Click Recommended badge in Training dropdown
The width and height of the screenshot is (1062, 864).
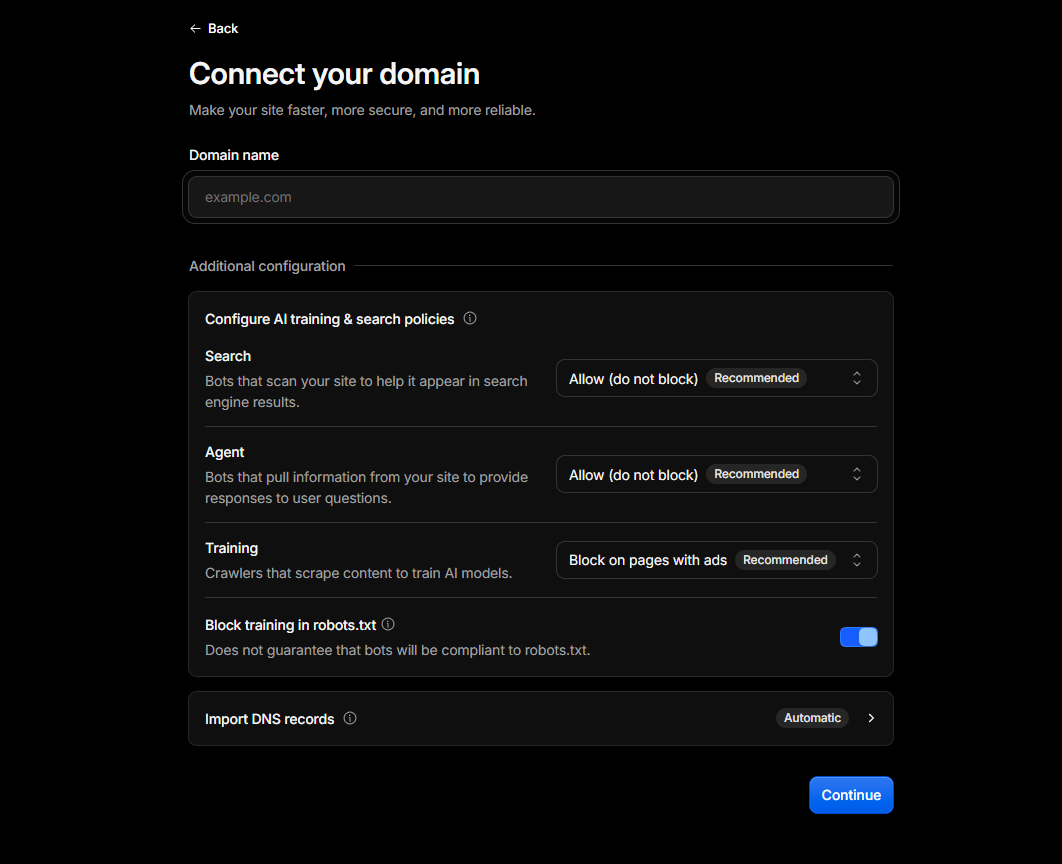[x=785, y=560]
